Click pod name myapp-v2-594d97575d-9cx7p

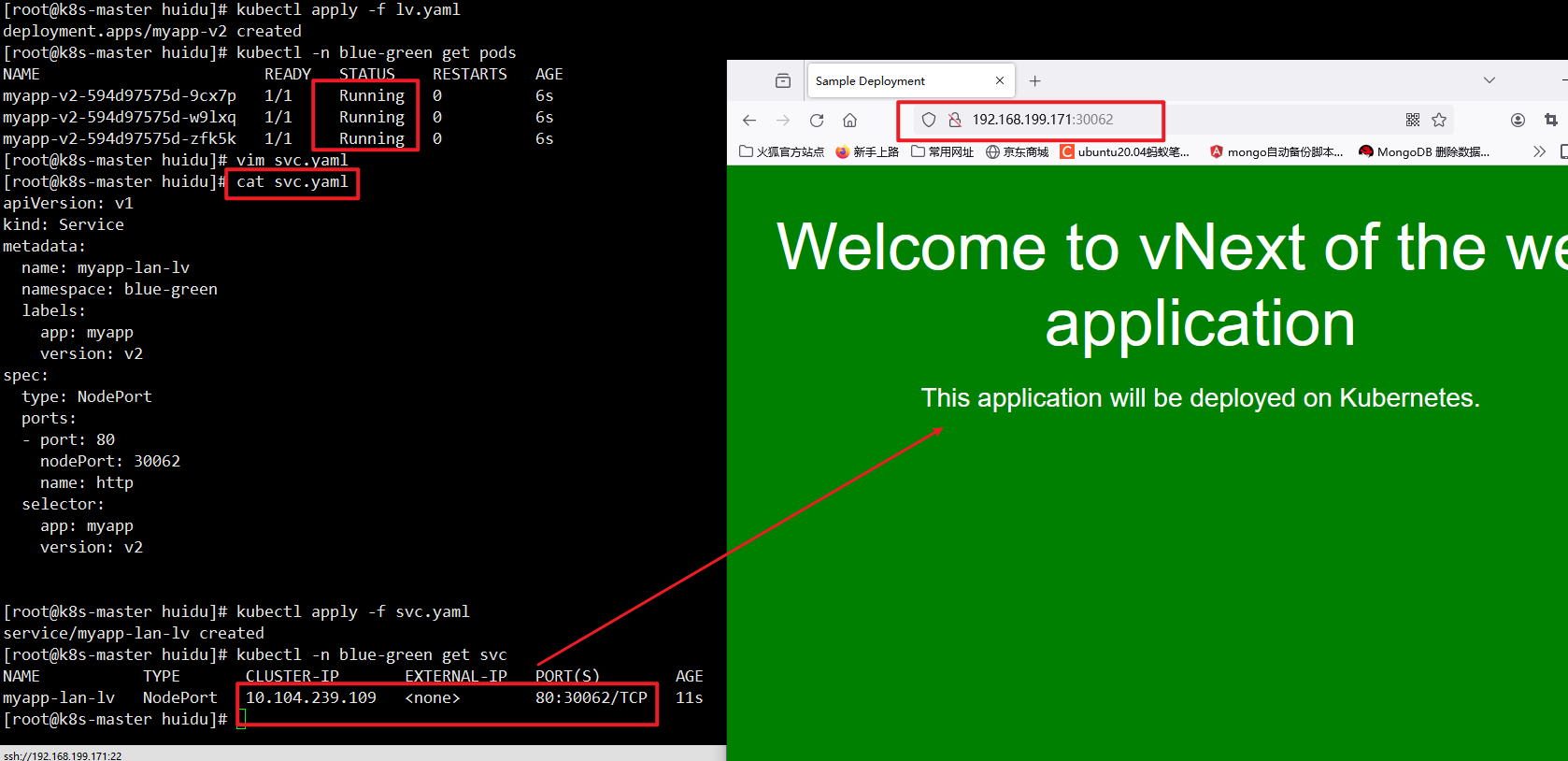click(x=120, y=95)
